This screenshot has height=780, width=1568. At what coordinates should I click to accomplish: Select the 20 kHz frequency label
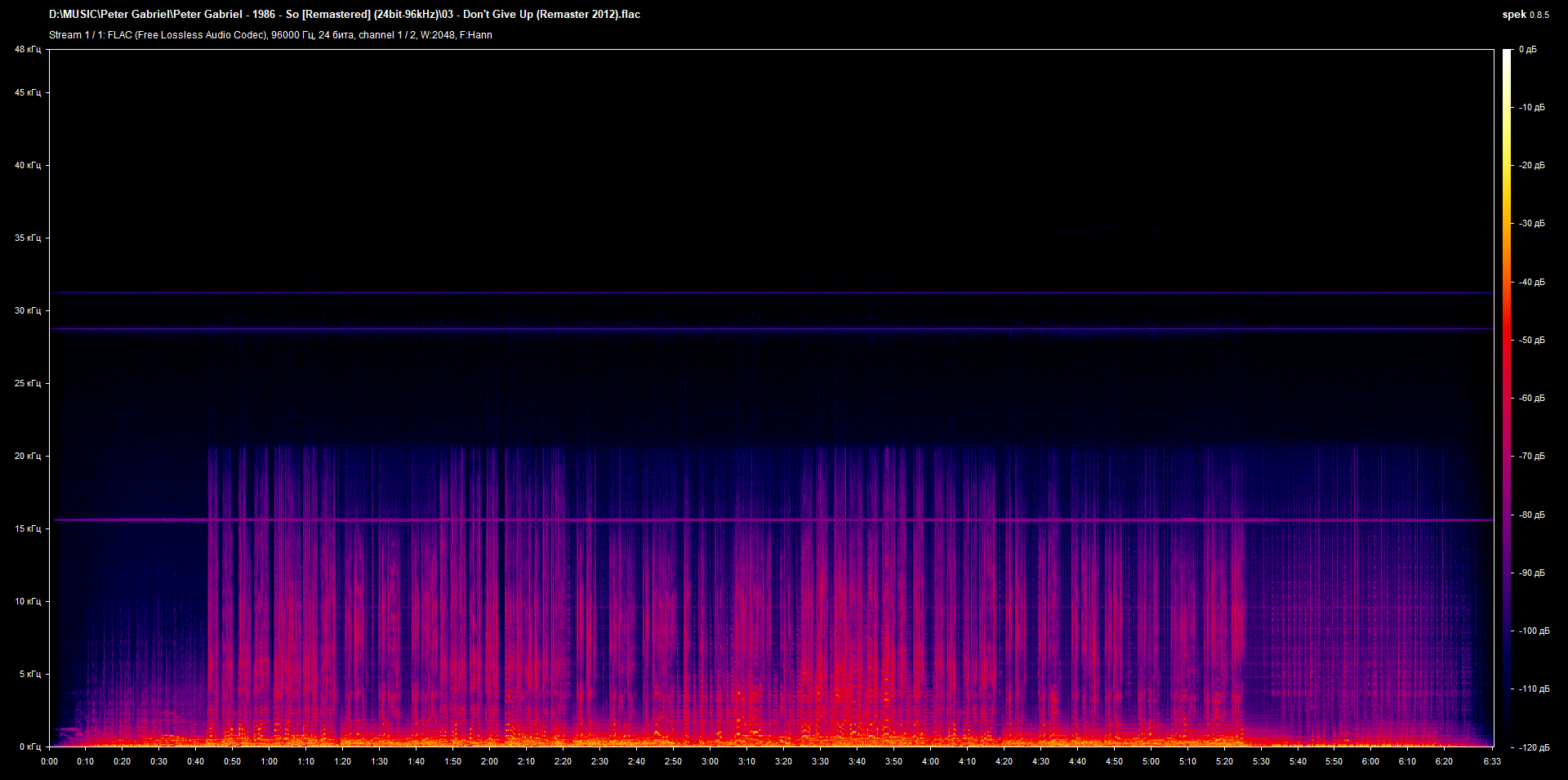[x=27, y=457]
